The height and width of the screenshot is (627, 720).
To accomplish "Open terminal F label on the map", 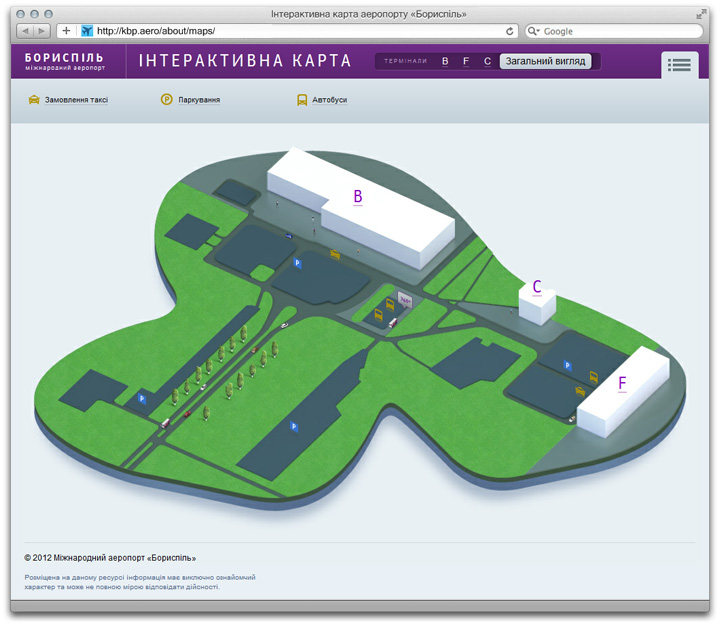I will [622, 383].
